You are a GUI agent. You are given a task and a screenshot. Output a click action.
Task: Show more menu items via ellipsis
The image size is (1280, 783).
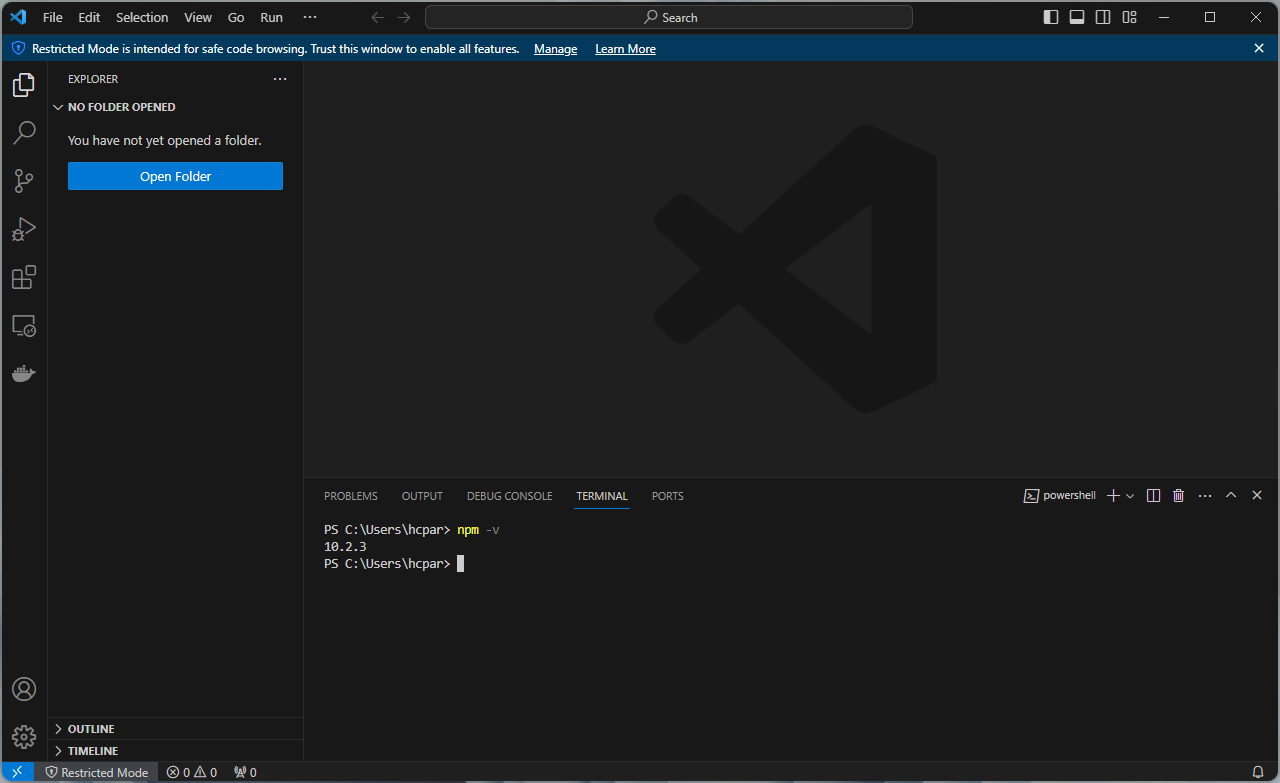[x=310, y=17]
